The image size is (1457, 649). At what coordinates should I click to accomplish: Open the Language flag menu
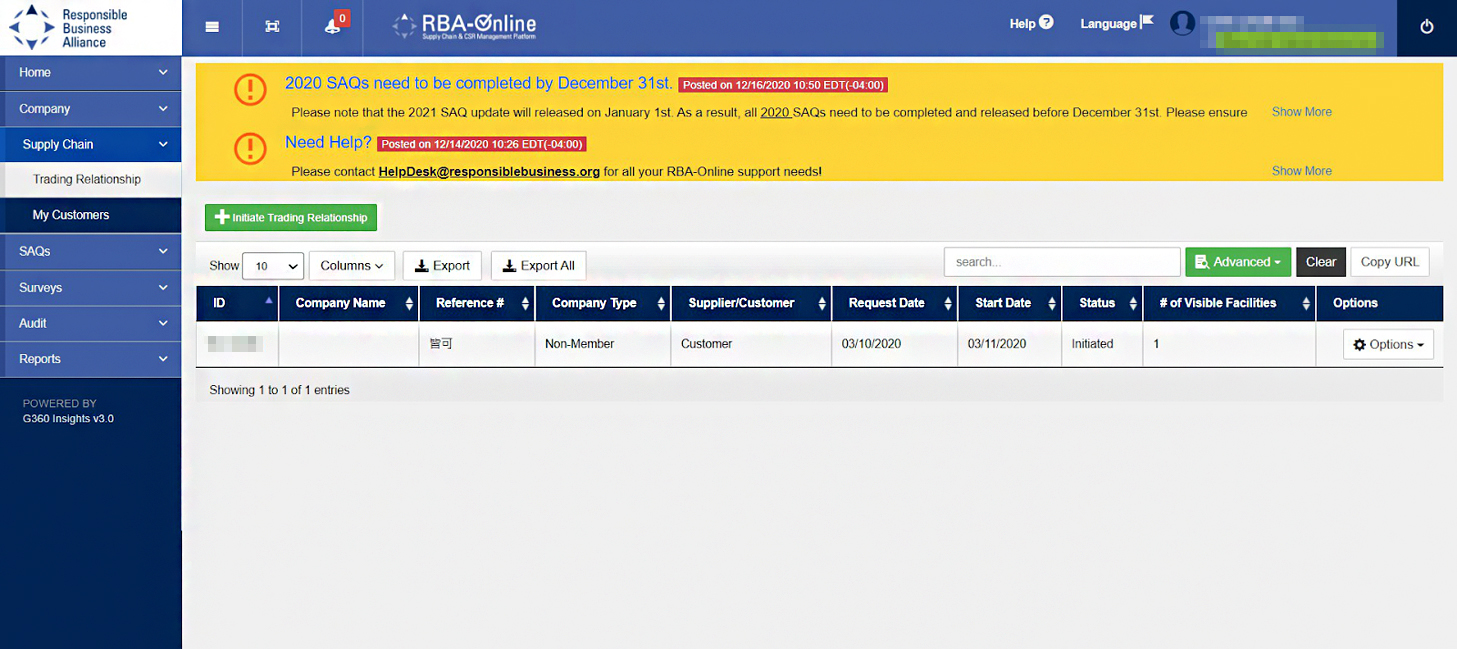[x=1116, y=23]
